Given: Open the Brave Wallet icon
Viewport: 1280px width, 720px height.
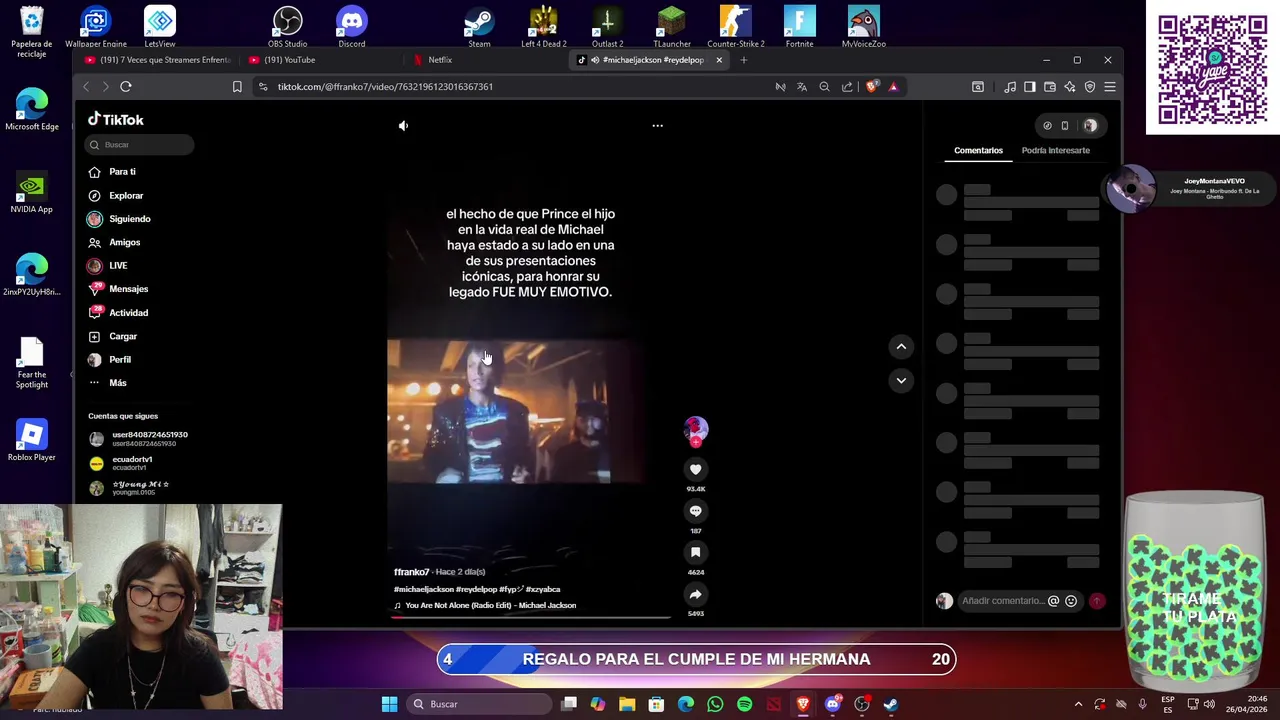Looking at the screenshot, I should coord(1050,87).
